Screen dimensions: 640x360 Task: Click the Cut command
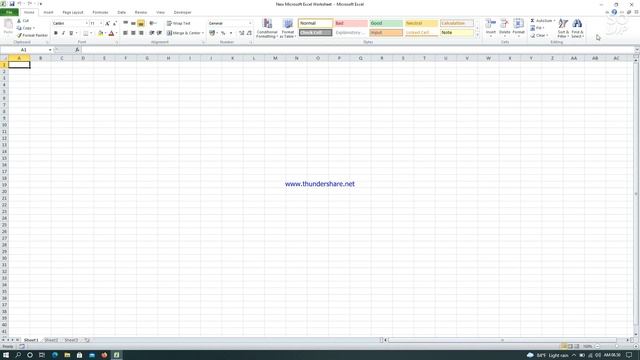tap(23, 20)
